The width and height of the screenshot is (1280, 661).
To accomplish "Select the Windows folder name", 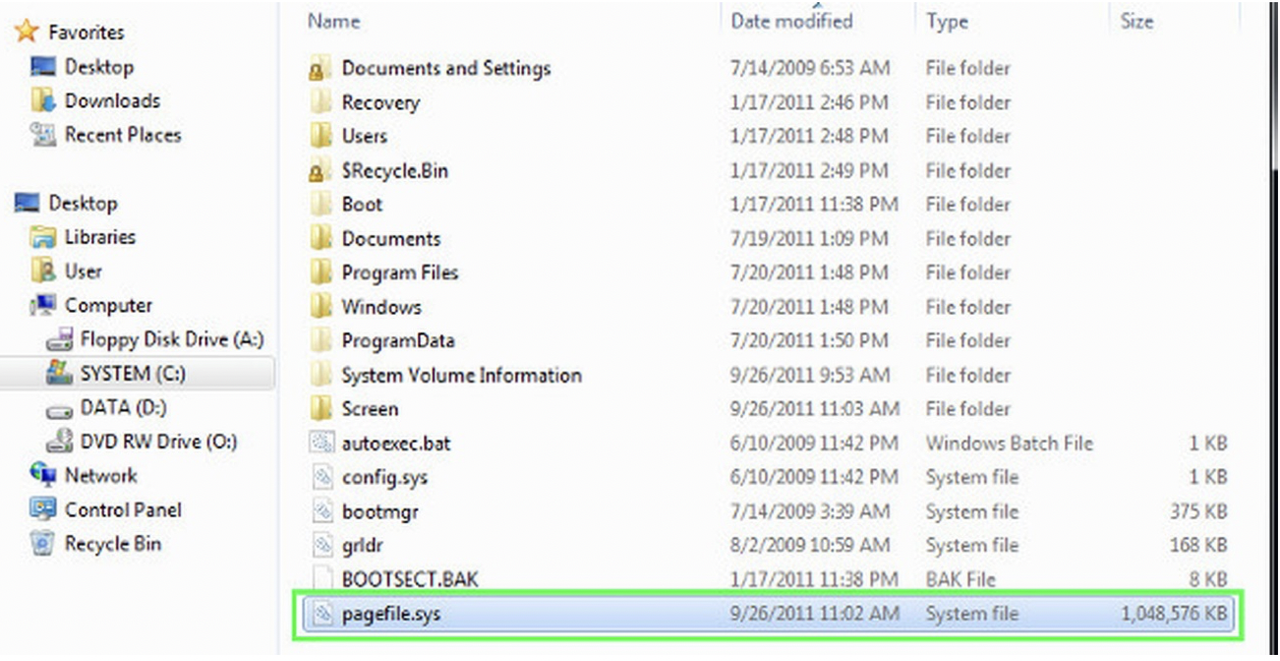I will pos(381,307).
